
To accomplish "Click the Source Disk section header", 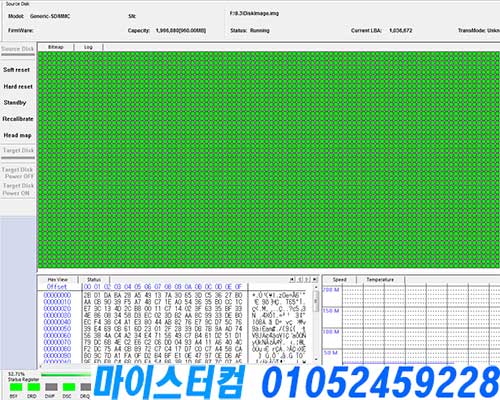I will (x=18, y=49).
